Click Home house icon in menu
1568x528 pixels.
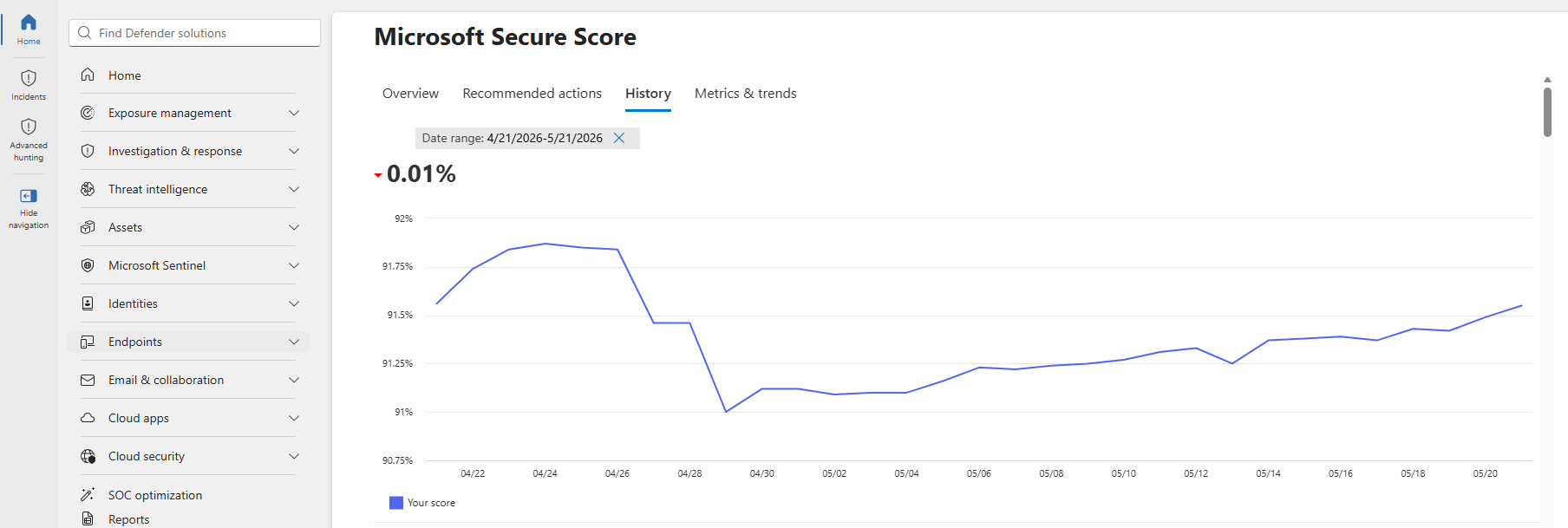coord(88,75)
